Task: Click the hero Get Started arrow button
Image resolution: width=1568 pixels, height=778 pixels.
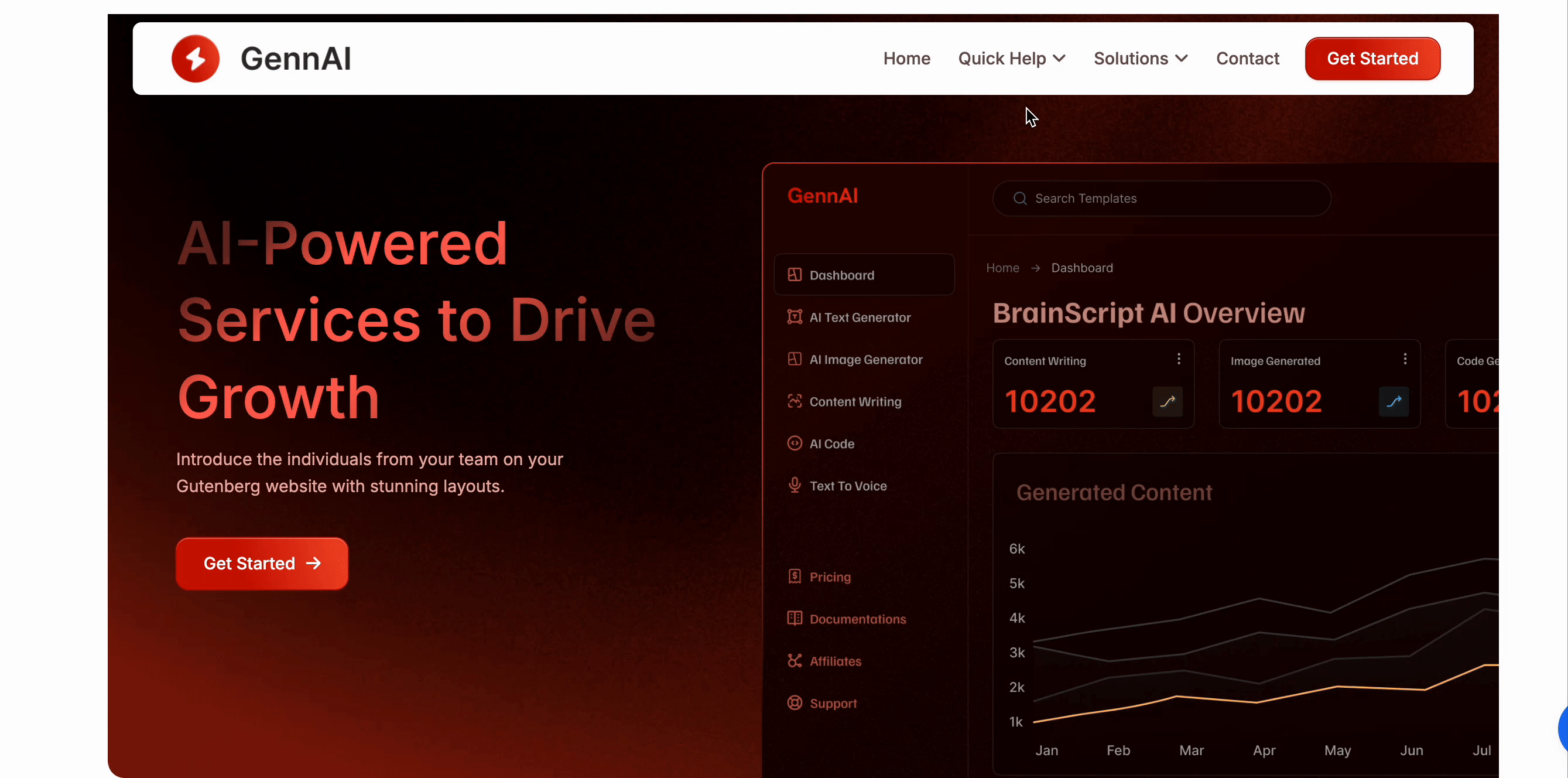Action: pos(262,563)
